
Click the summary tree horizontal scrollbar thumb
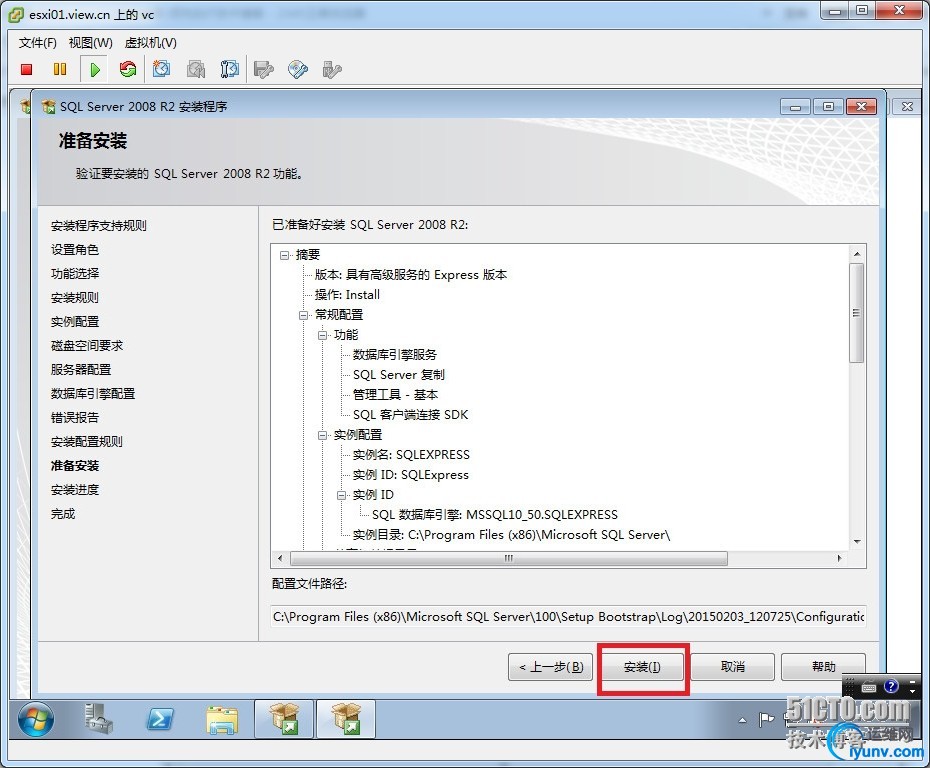coord(508,558)
